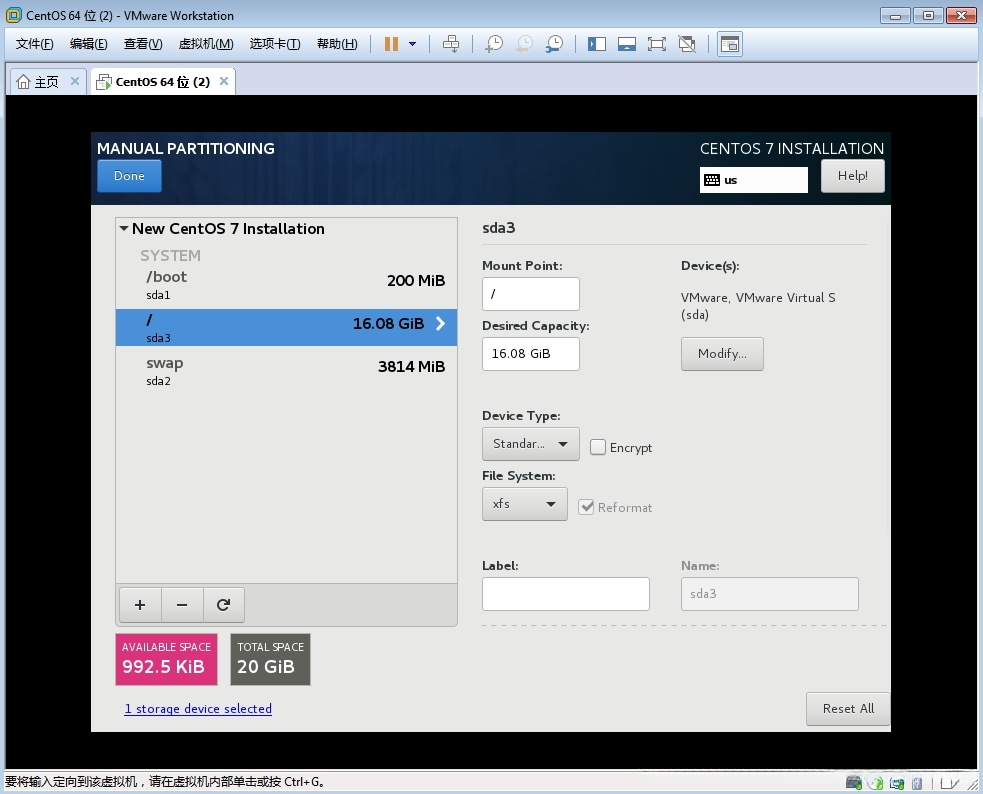
Task: Open the 虚拟机(M) menu
Action: coord(206,44)
